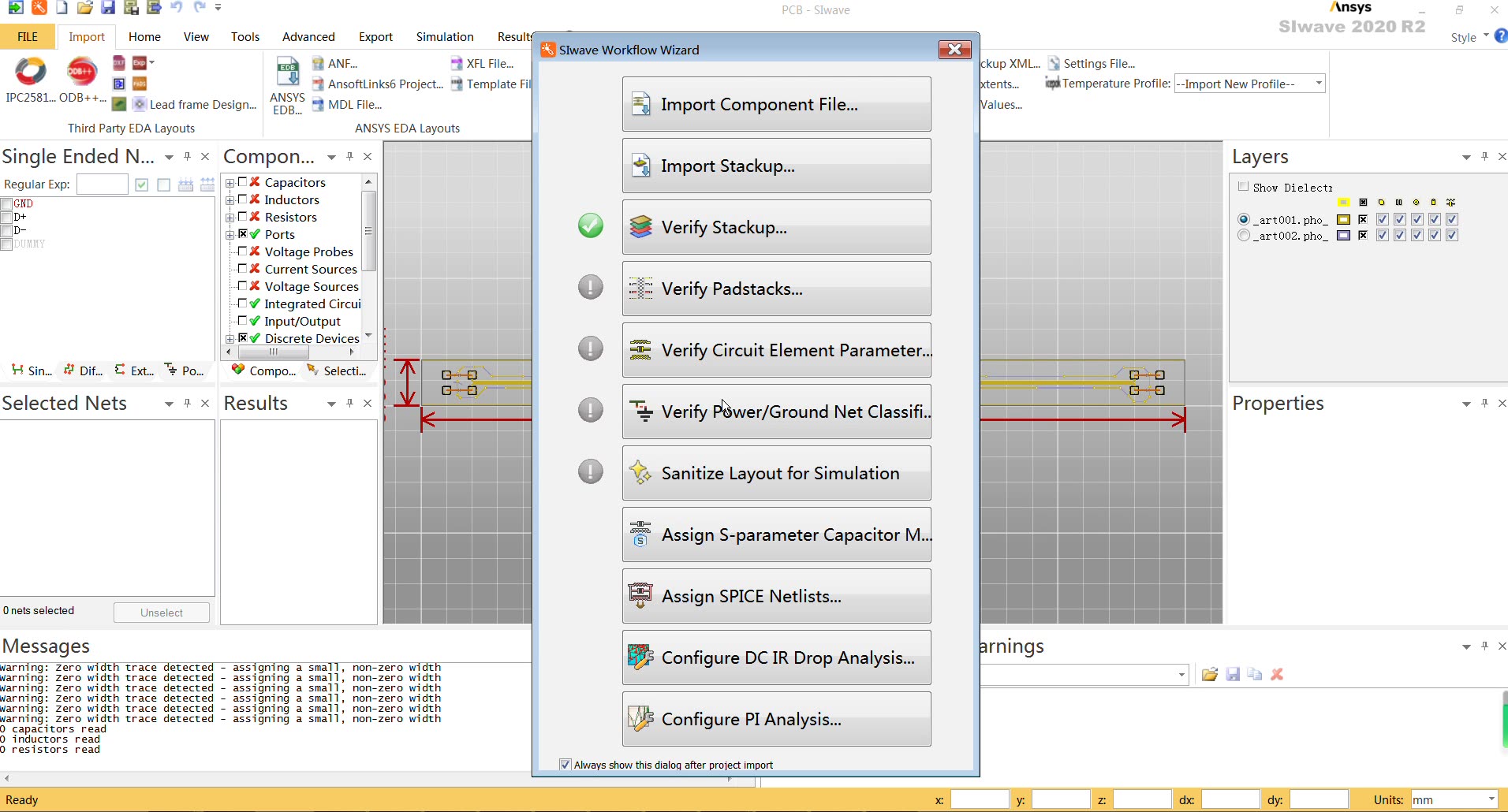Click the Save icon in quick access toolbar
The image size is (1508, 812).
click(108, 8)
